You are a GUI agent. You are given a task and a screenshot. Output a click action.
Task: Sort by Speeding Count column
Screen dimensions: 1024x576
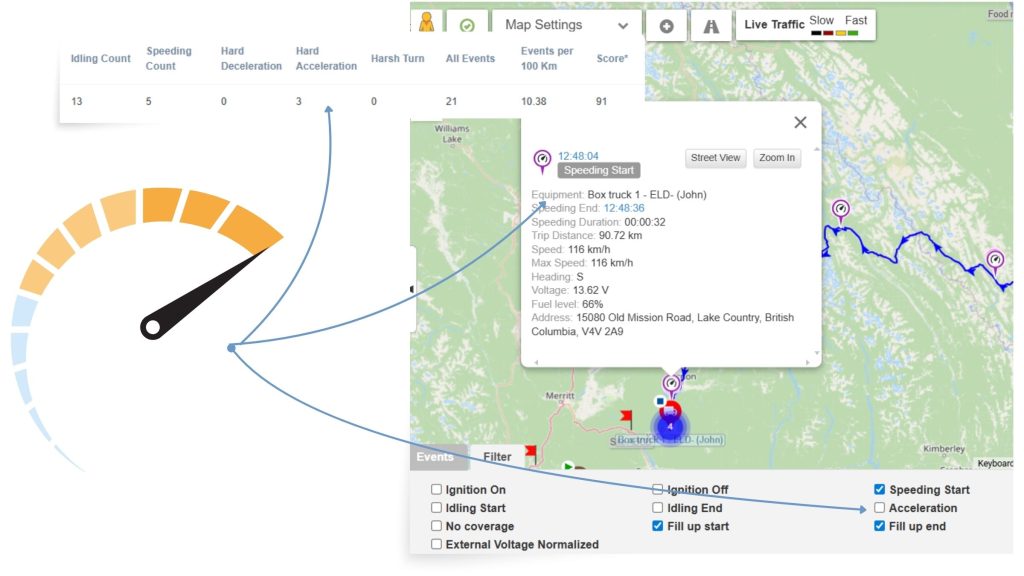tap(168, 59)
